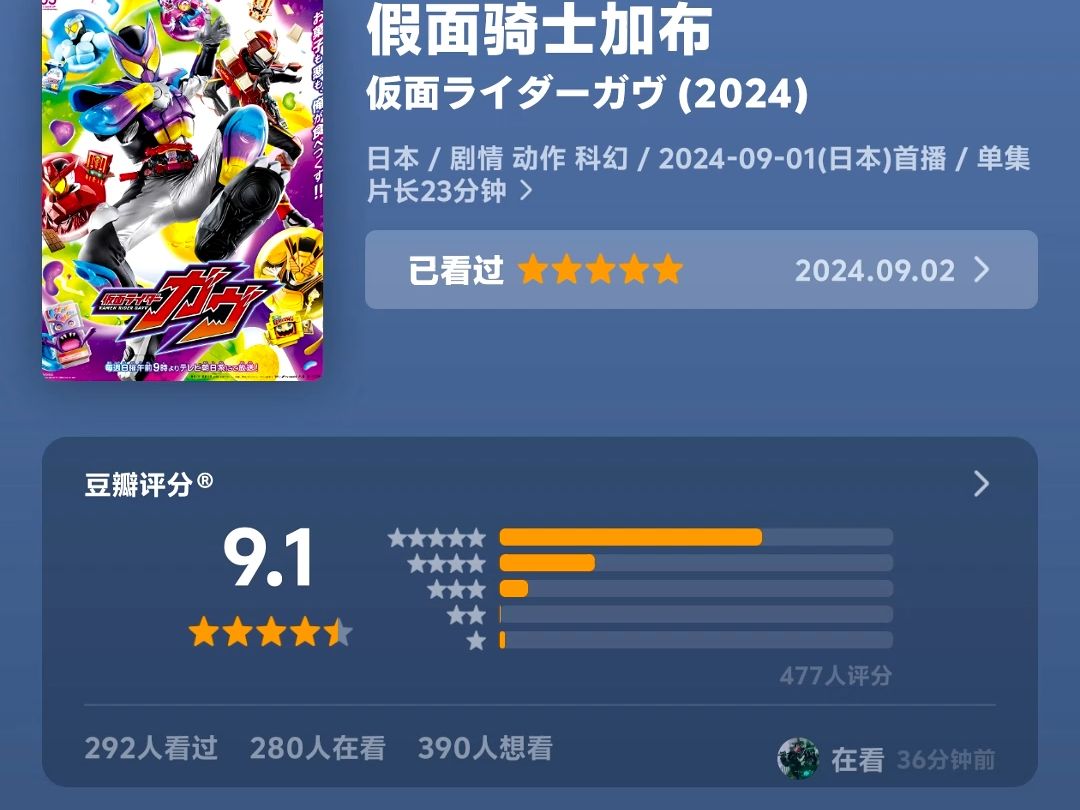Open the Kamen Rider Gavv poster image

click(x=183, y=189)
